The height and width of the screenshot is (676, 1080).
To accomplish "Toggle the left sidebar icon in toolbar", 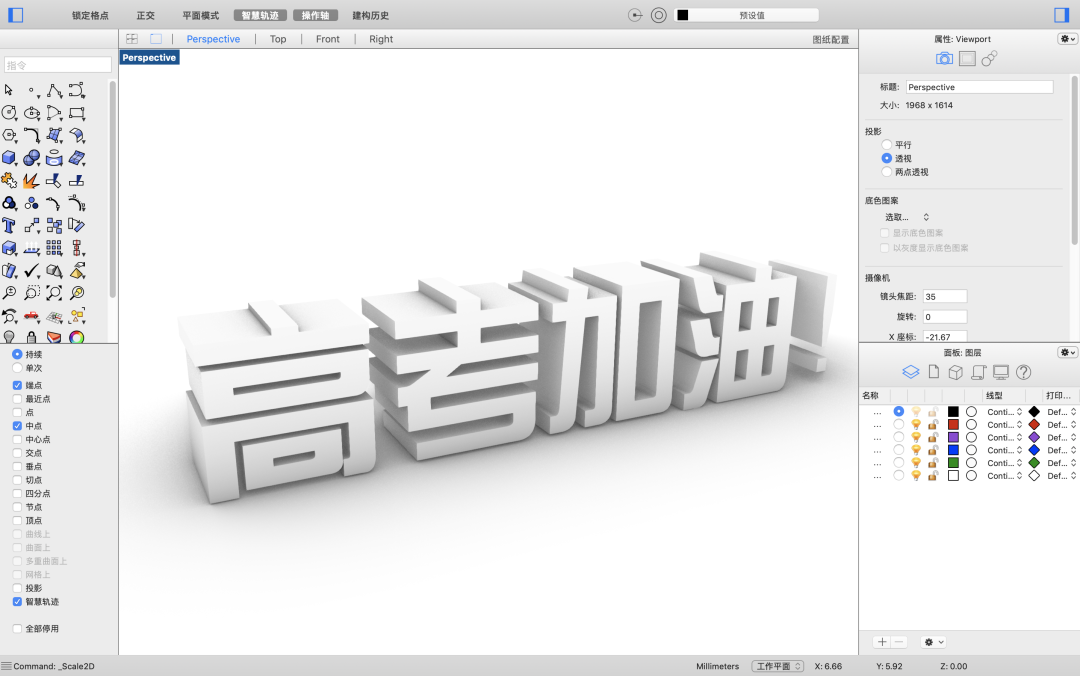I will tap(15, 15).
